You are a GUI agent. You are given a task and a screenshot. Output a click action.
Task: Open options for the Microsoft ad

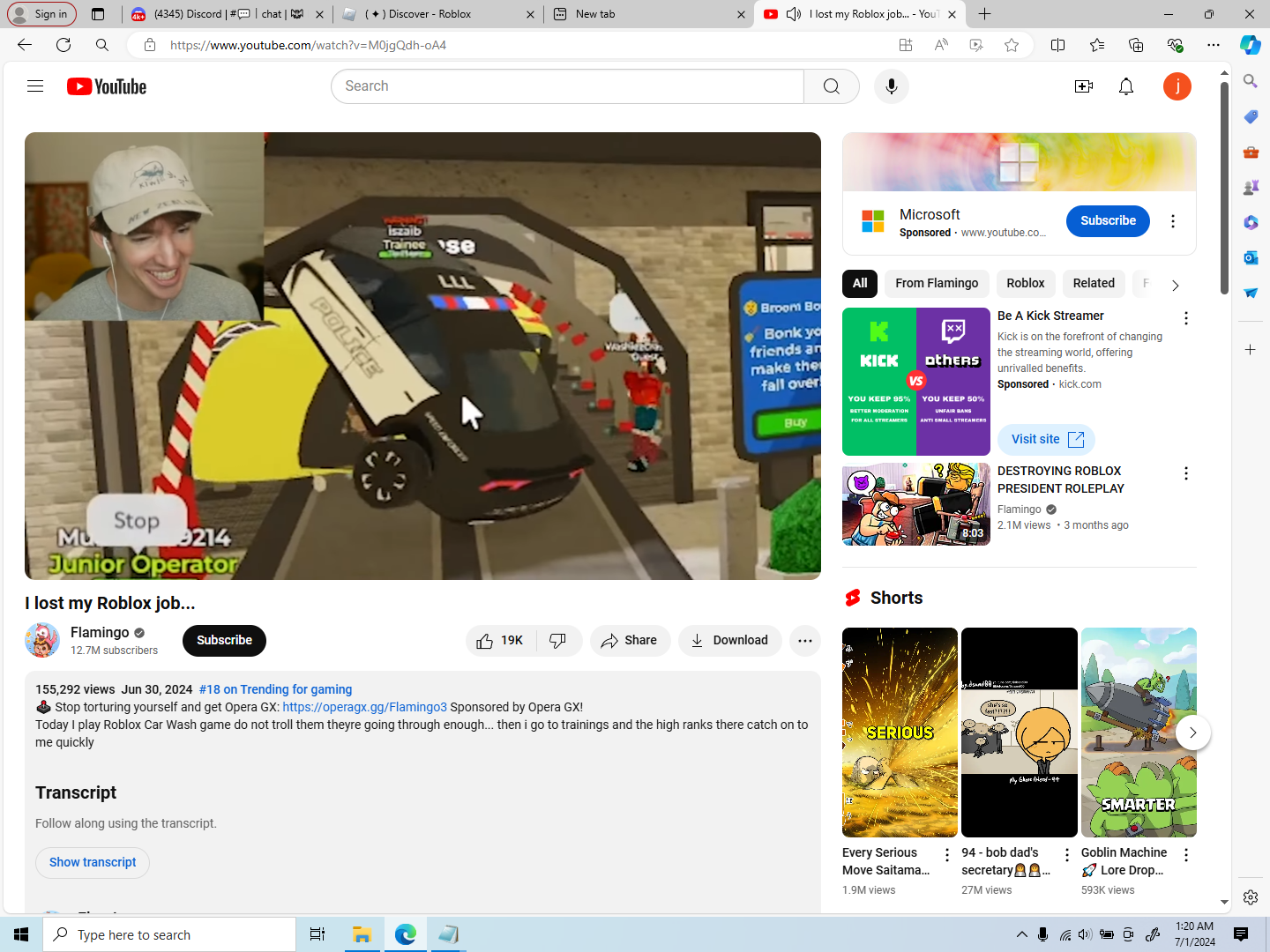point(1173,221)
